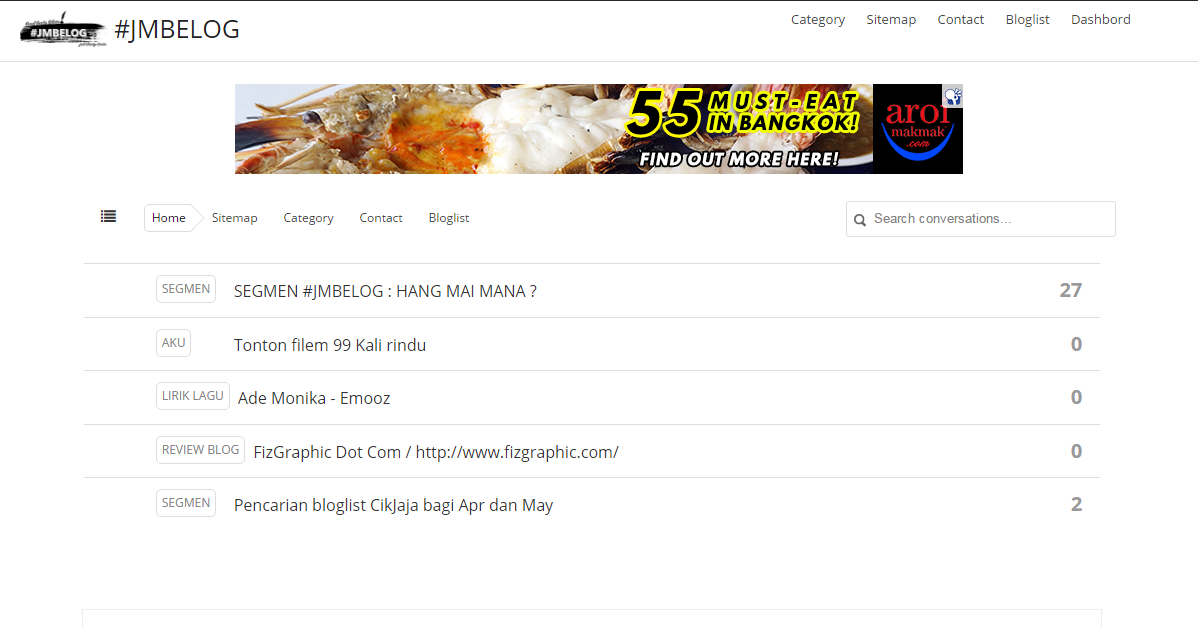1198x628 pixels.
Task: Open Bloglist in the top navigation
Action: 1027,20
